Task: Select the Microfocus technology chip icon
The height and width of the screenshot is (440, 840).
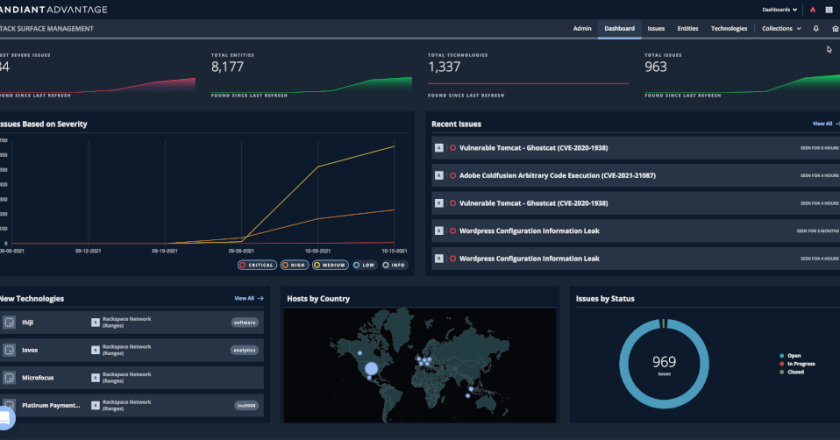Action: [9, 378]
